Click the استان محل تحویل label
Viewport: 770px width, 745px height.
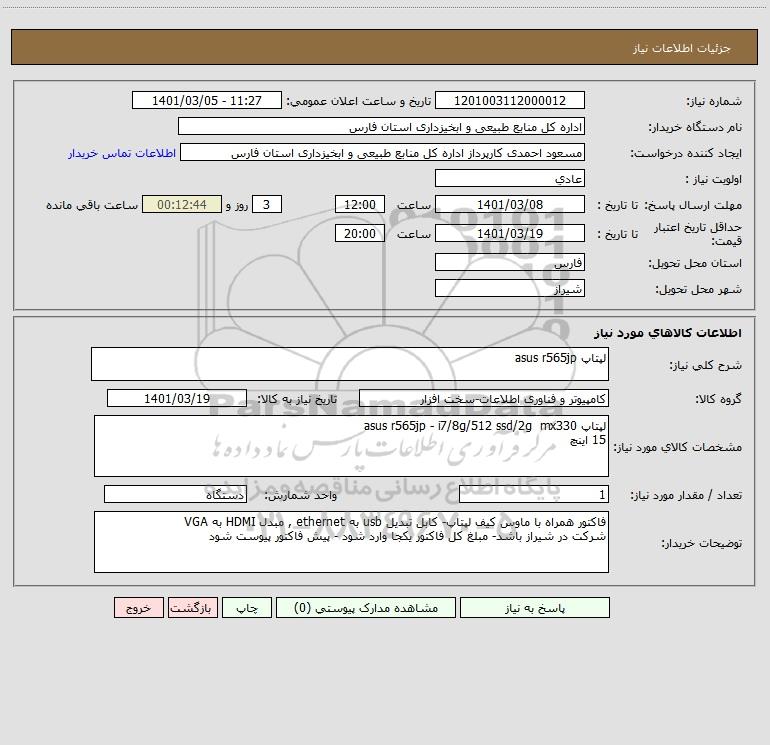(x=695, y=263)
